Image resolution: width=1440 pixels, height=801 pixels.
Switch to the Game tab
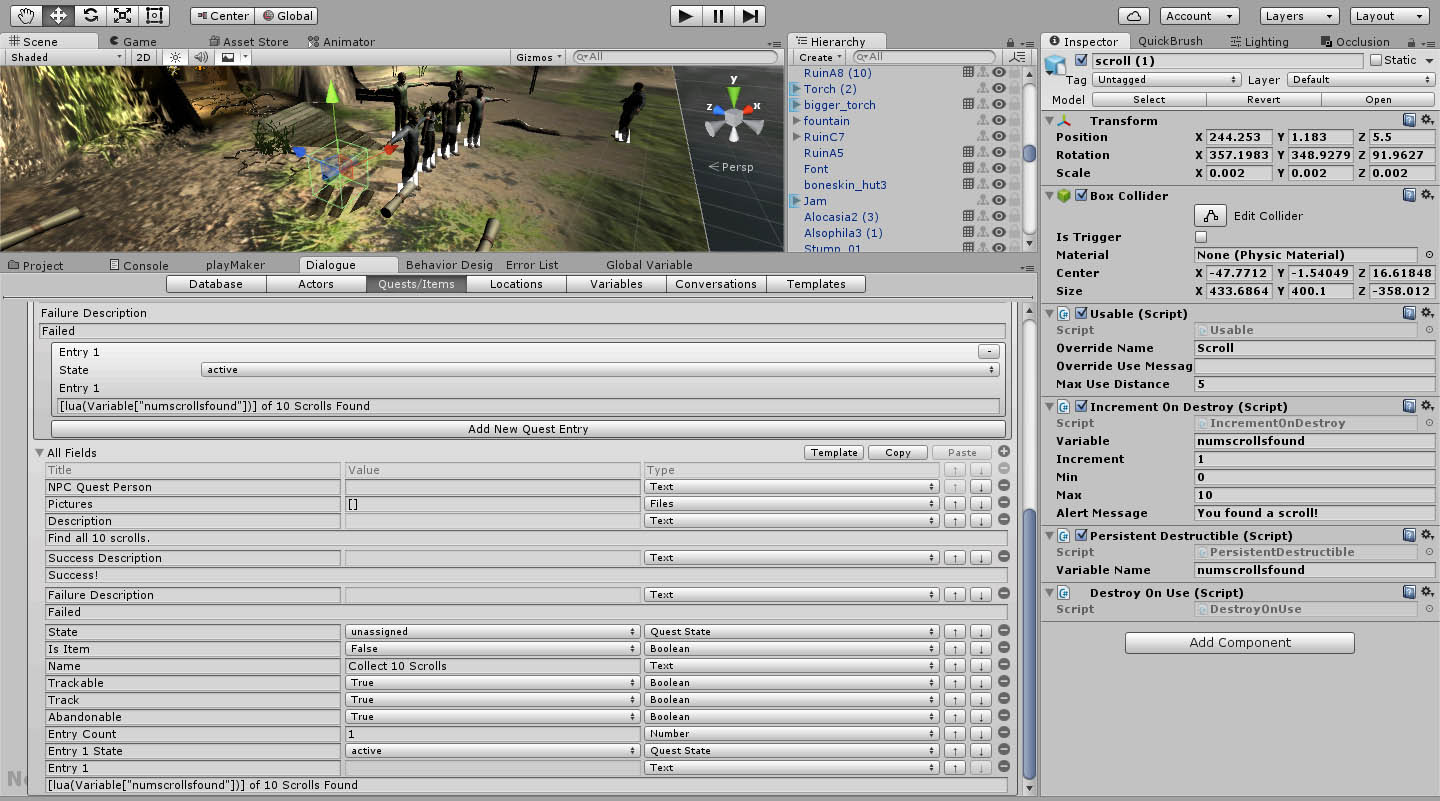click(x=132, y=41)
